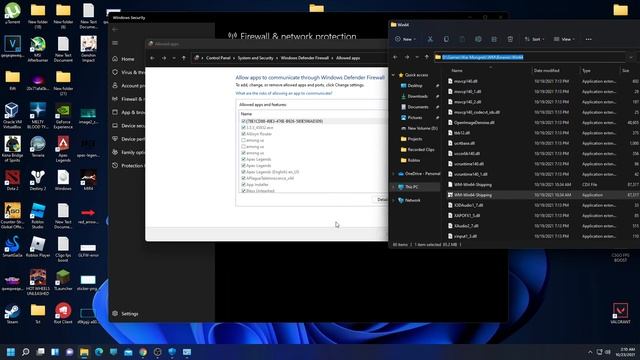Toggle the Apex Legends (English) en_US checkbox
640x360 pixels.
[x=244, y=172]
